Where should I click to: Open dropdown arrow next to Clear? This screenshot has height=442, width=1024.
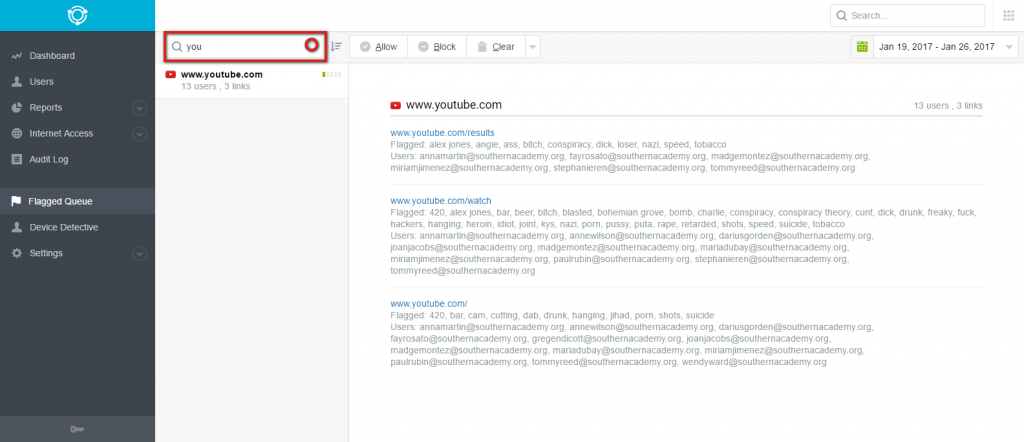coord(533,47)
